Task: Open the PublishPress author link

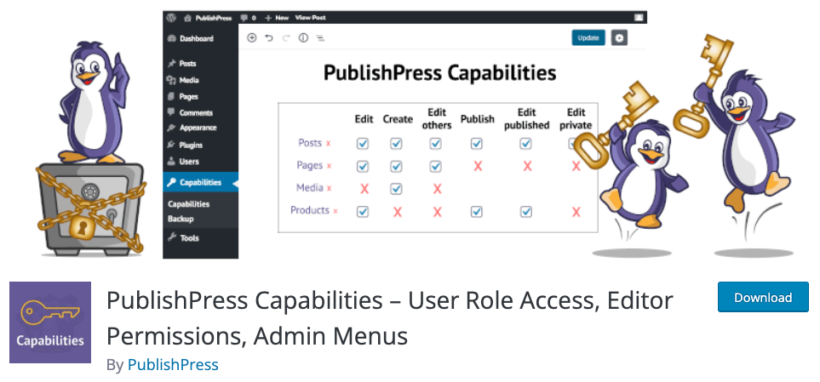Action: pyautogui.click(x=173, y=365)
